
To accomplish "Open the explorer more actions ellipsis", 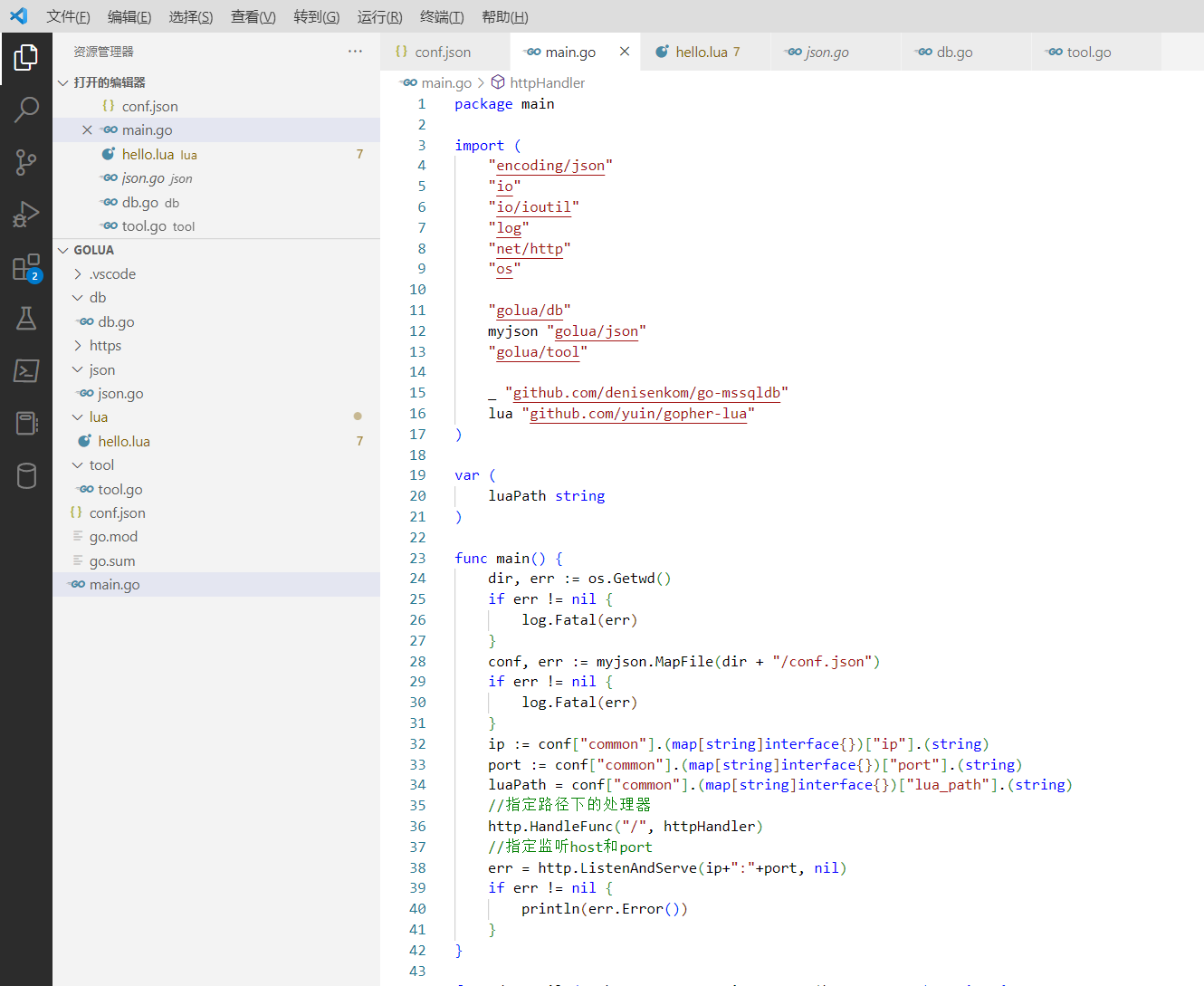I will (x=355, y=52).
